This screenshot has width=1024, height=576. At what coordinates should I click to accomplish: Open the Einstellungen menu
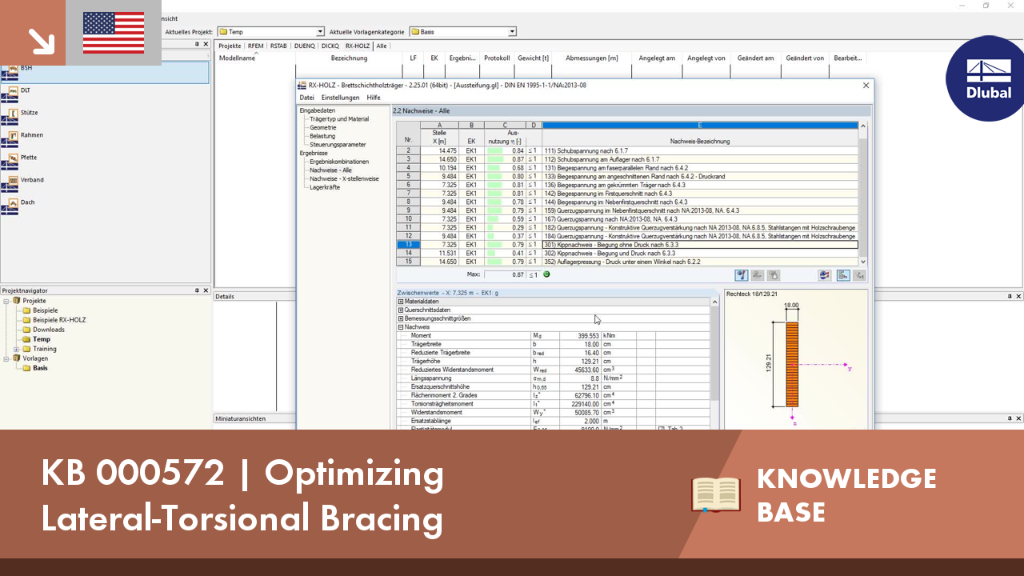coord(340,97)
